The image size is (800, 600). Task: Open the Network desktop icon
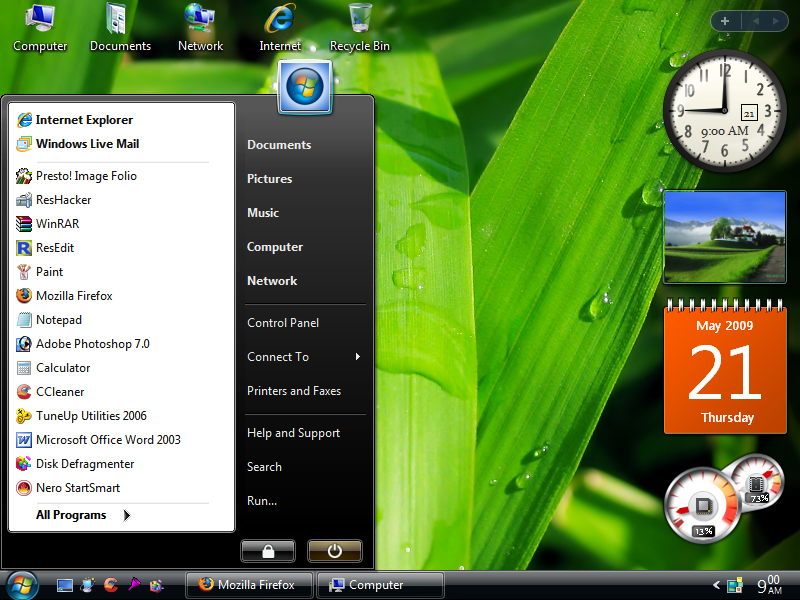(200, 28)
